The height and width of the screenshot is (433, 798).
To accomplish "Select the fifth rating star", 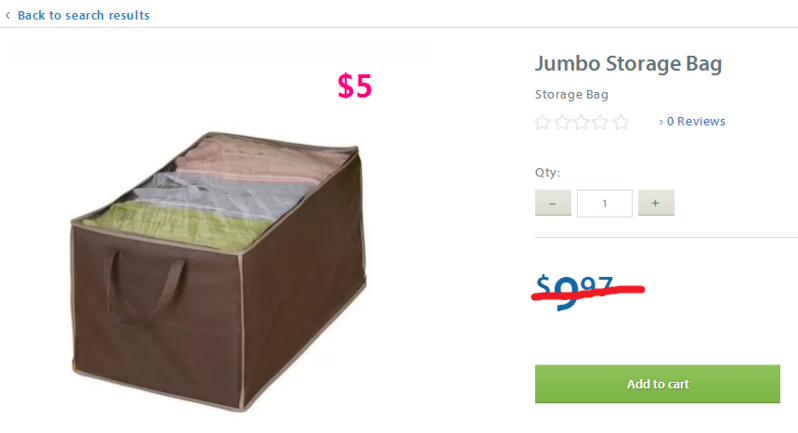I will point(620,122).
